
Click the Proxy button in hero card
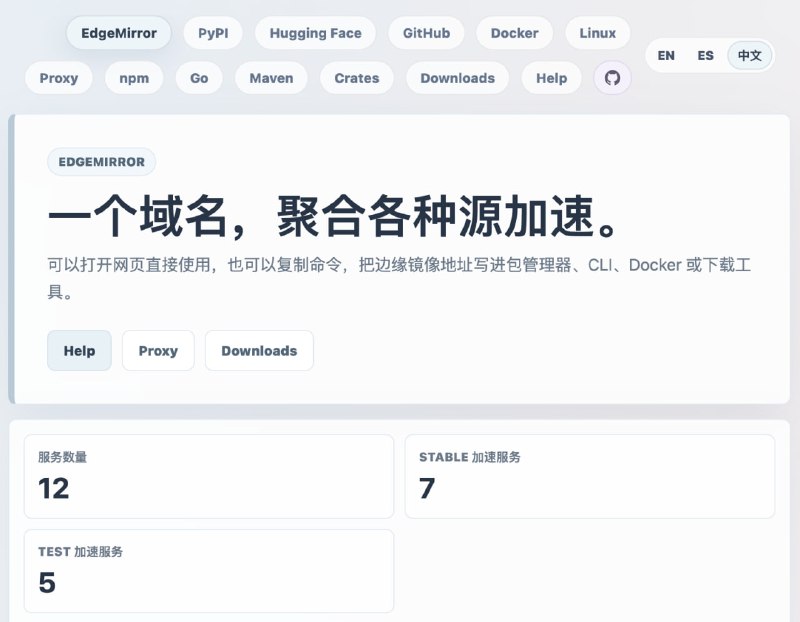pyautogui.click(x=158, y=351)
